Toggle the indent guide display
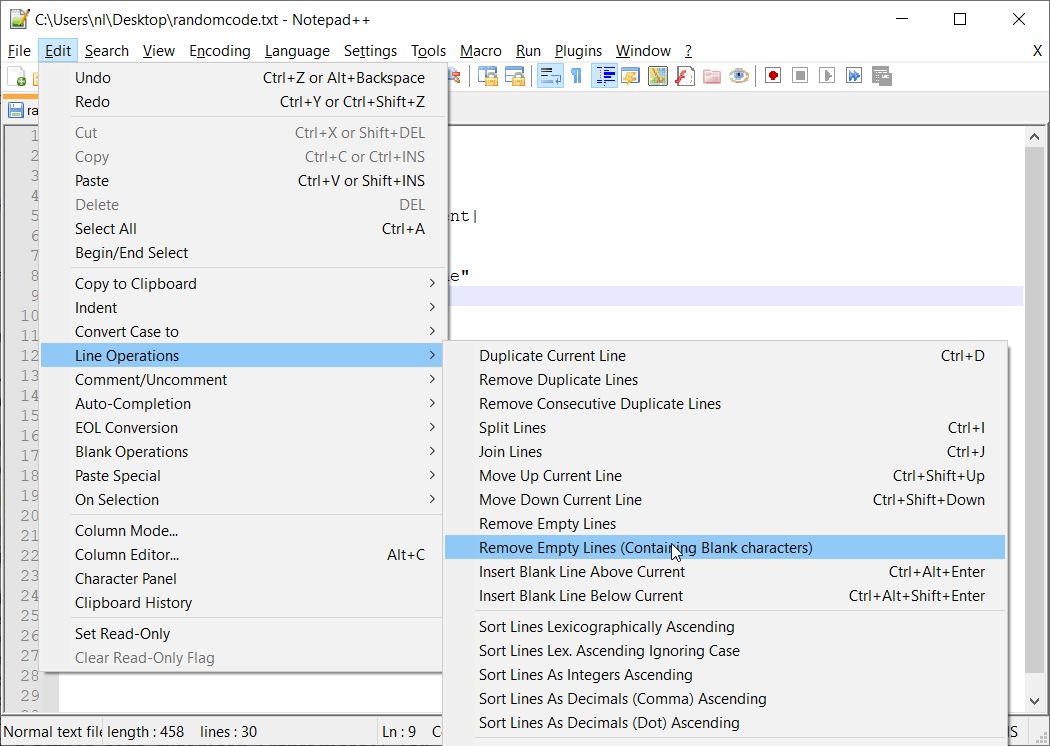The height and width of the screenshot is (746, 1050). (x=604, y=75)
